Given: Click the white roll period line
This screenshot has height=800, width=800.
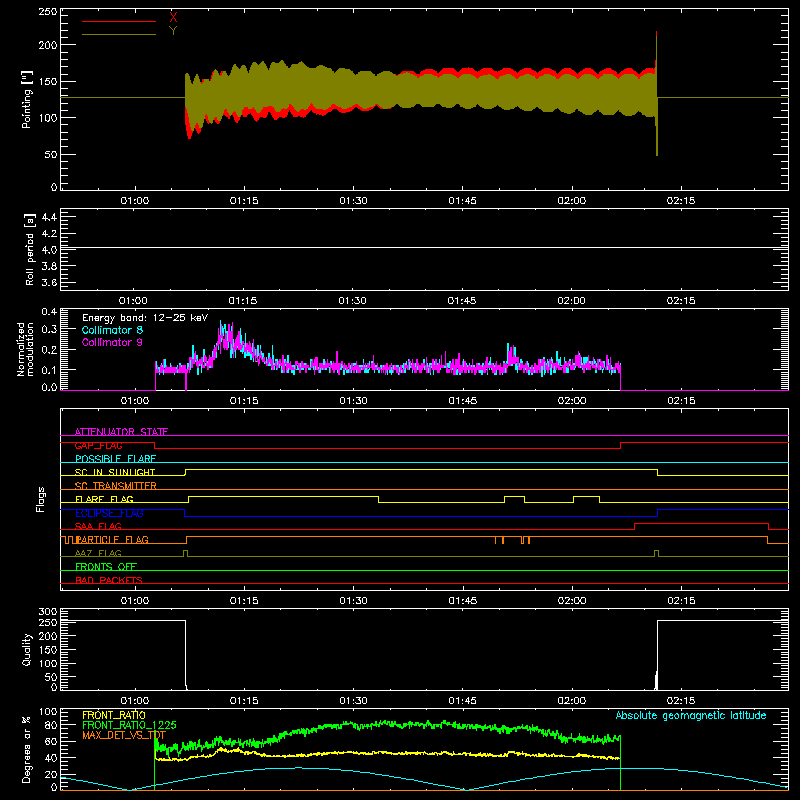Looking at the screenshot, I should click(424, 247).
